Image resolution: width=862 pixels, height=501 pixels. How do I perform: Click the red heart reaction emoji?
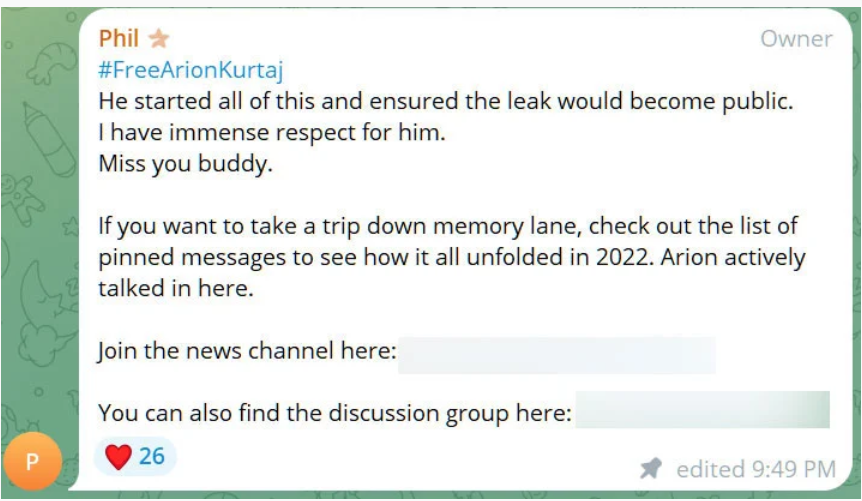[x=119, y=457]
